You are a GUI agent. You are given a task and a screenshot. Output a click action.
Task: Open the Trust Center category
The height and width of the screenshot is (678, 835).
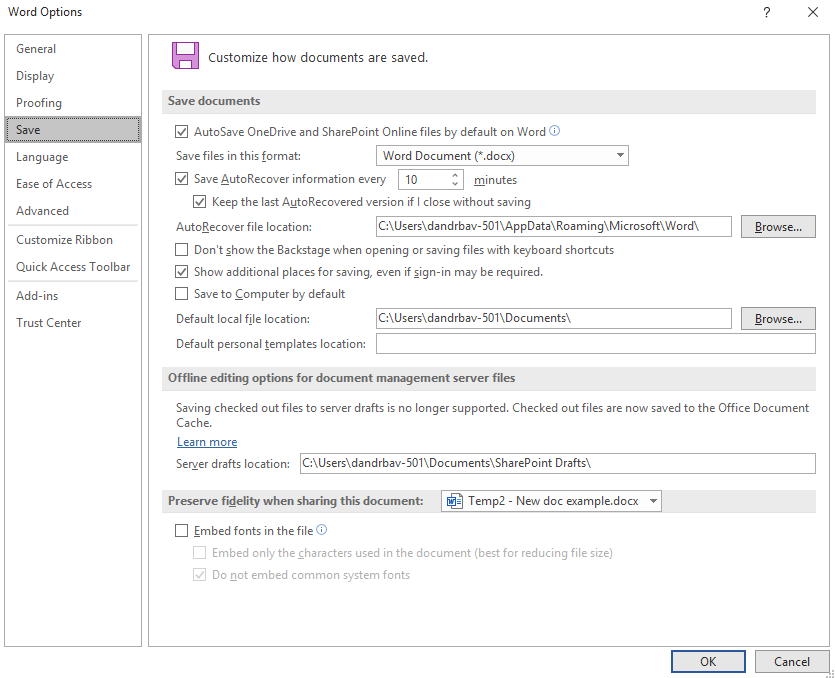[x=48, y=323]
